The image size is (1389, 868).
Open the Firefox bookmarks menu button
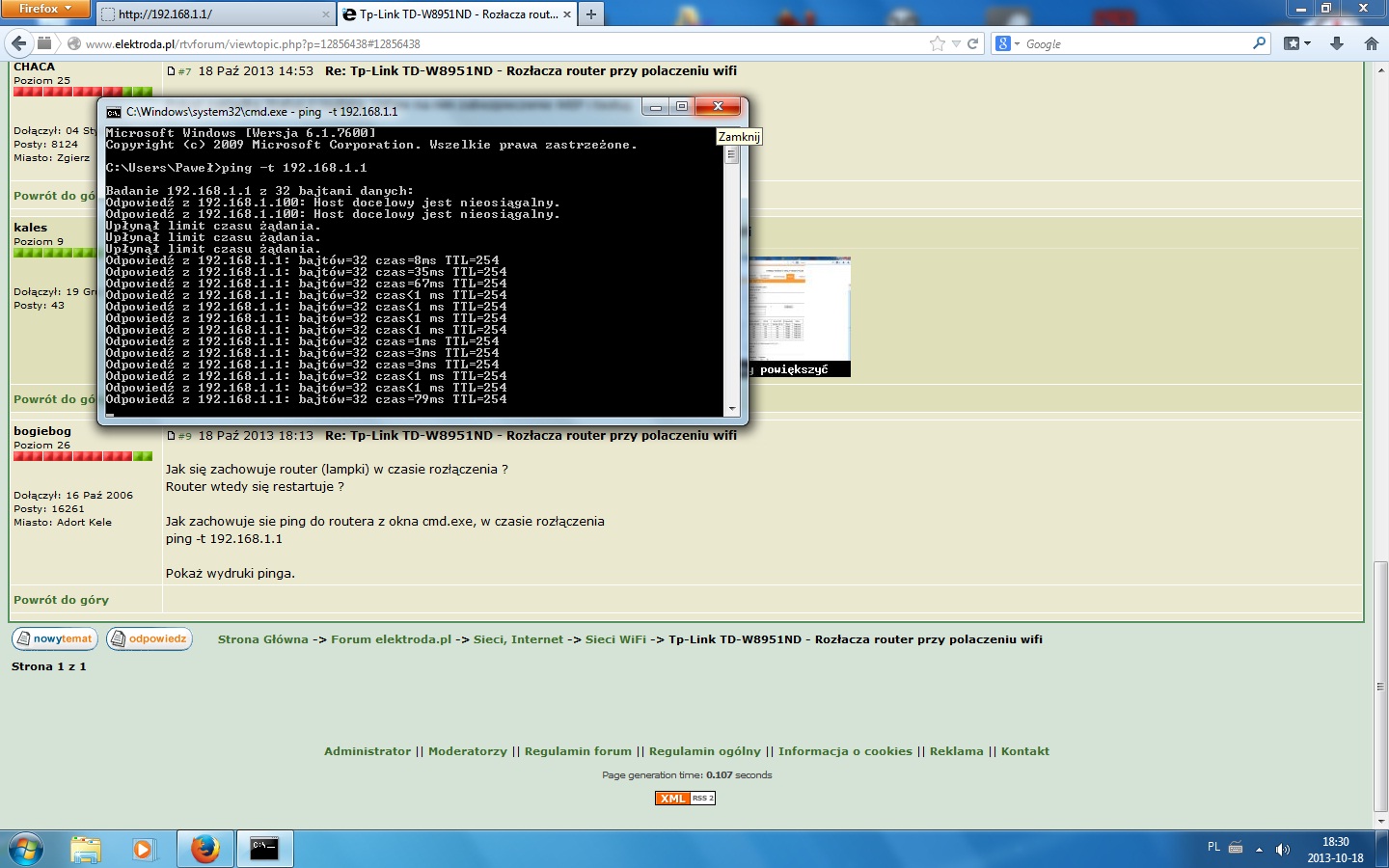[1297, 43]
